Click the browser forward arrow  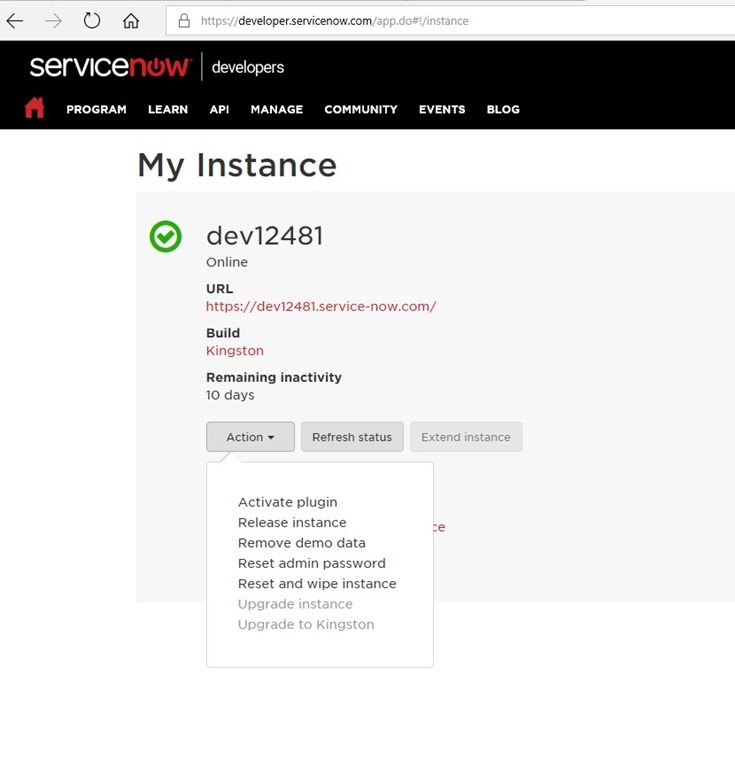(53, 21)
